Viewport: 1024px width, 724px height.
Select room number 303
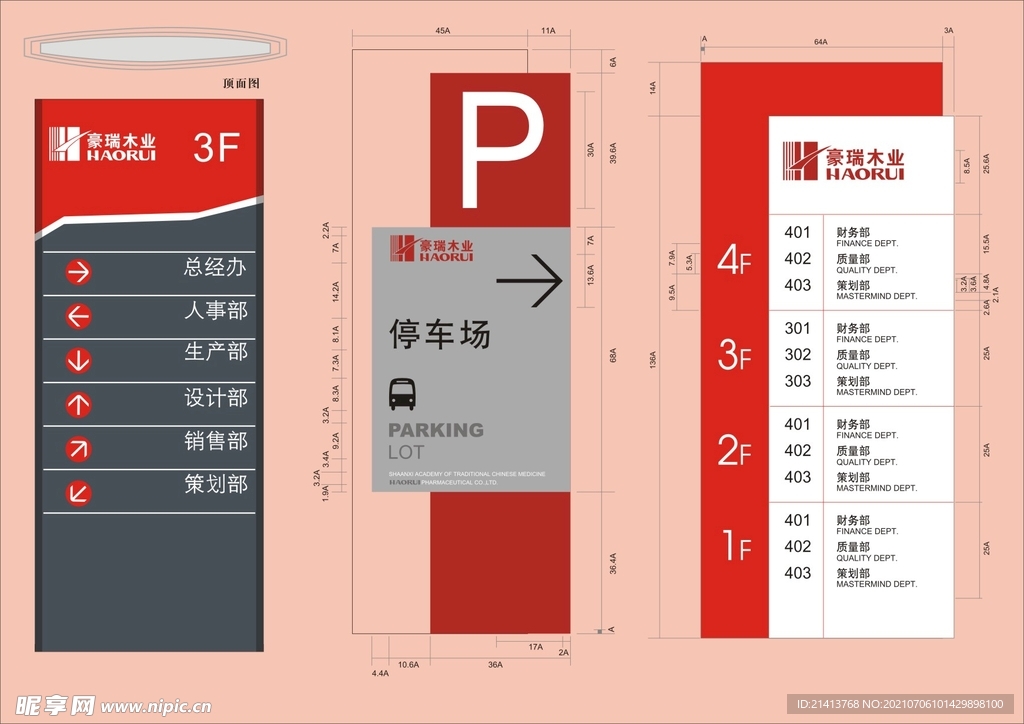pyautogui.click(x=797, y=381)
